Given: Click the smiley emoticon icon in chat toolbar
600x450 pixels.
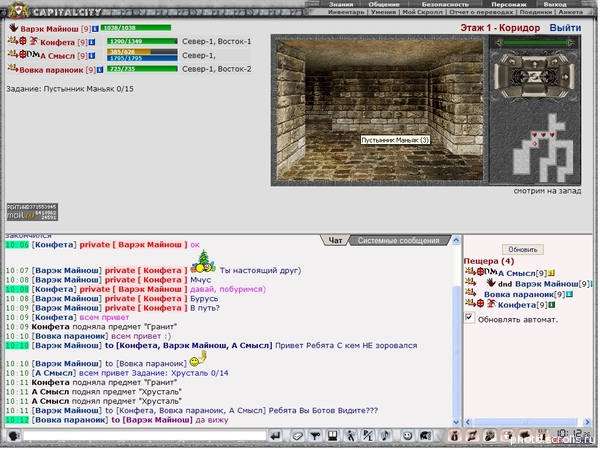Looking at the screenshot, I should [x=408, y=436].
